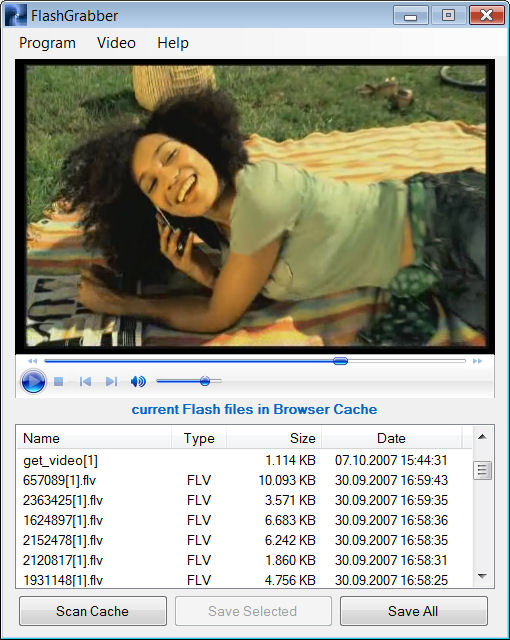Open the Program menu

coord(47,43)
